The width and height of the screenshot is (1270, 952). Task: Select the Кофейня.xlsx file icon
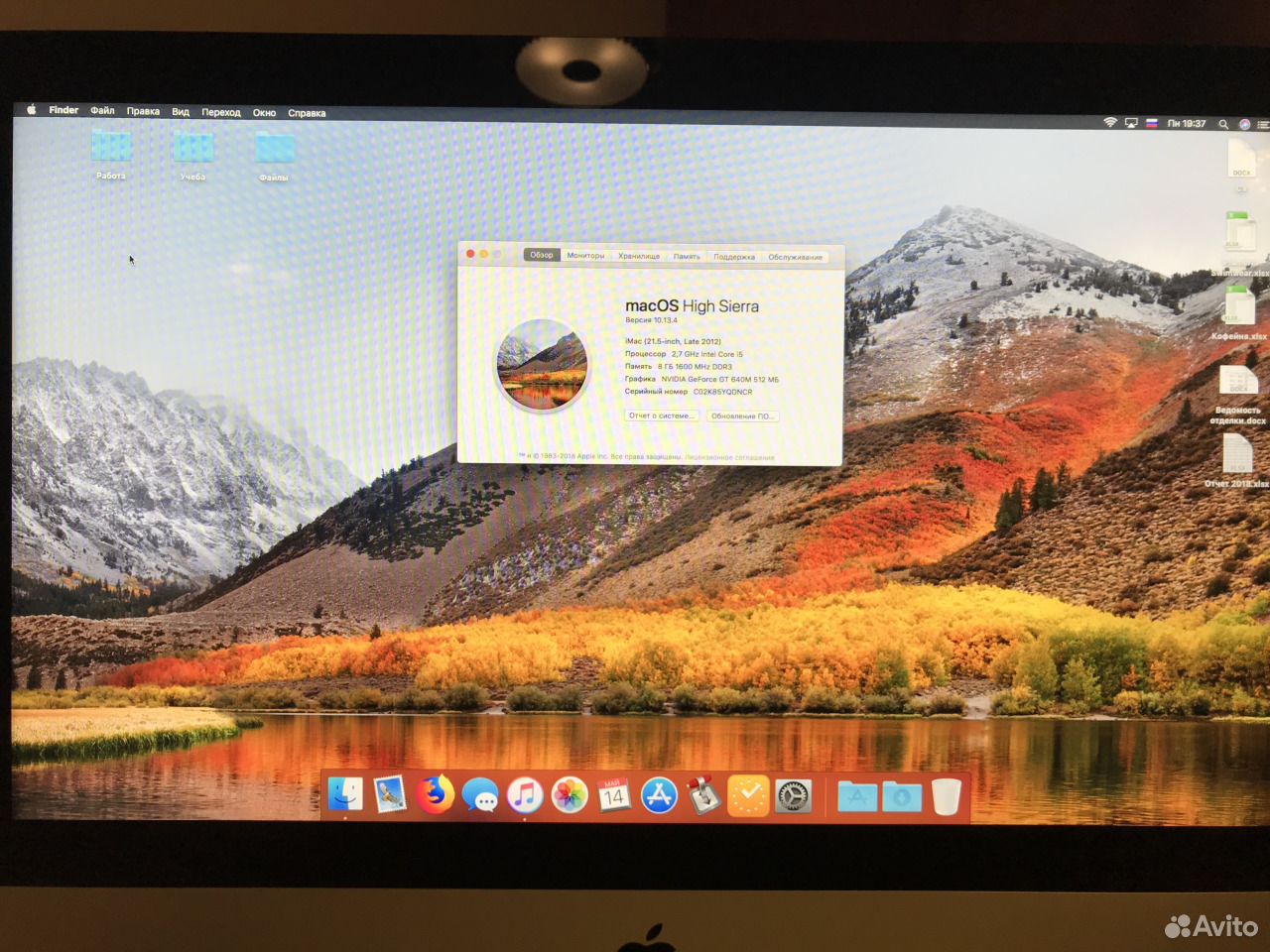pos(1237,307)
